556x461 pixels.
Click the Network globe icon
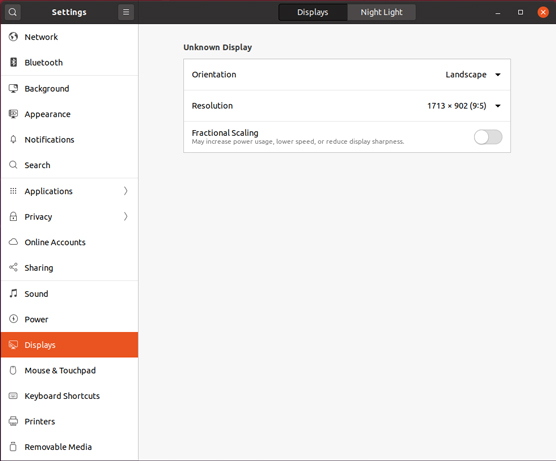coord(13,37)
